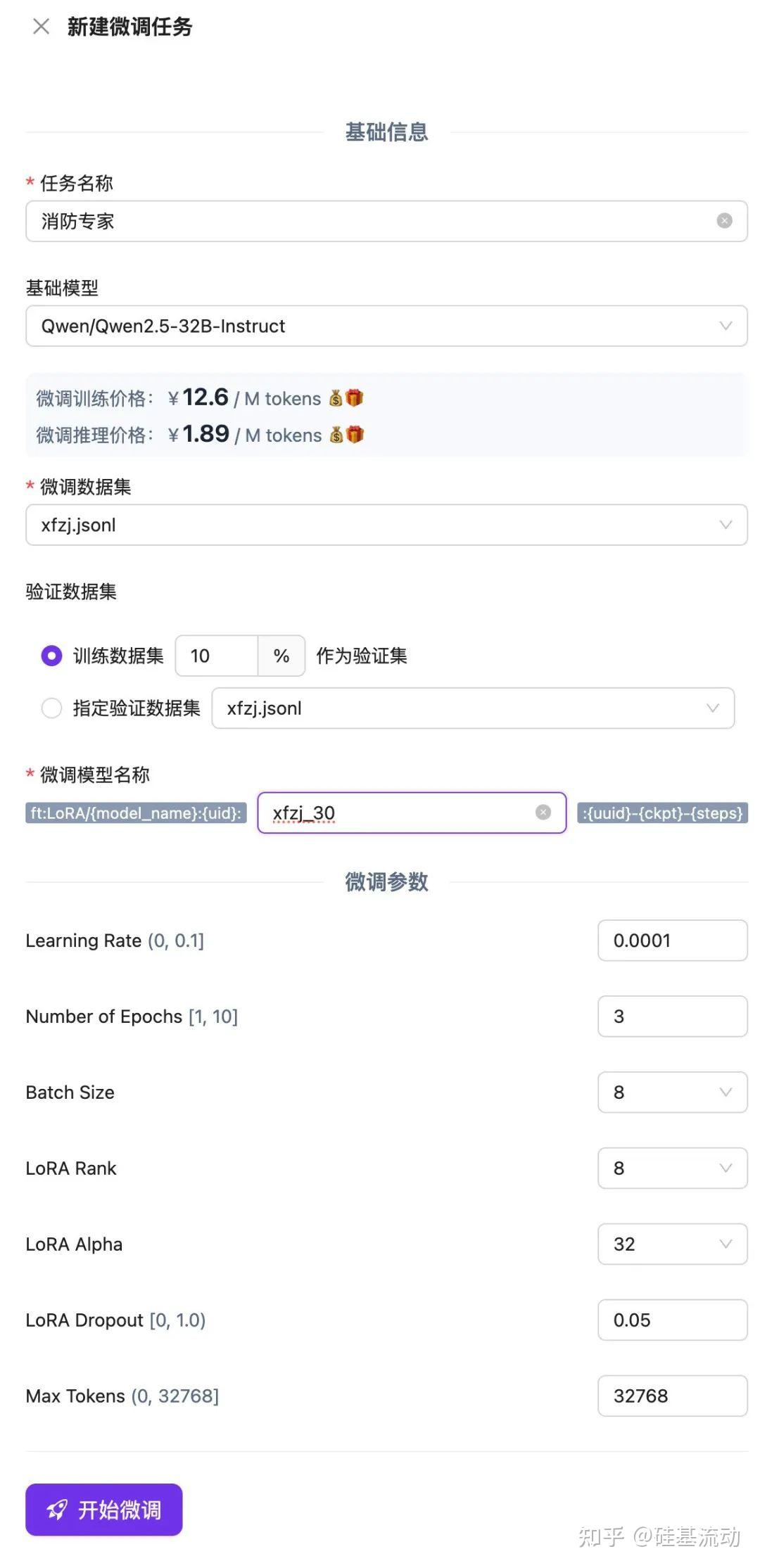Clear the 任务名称 input using its clear icon
Viewport: 760px width, 1568px height.
pyautogui.click(x=725, y=221)
